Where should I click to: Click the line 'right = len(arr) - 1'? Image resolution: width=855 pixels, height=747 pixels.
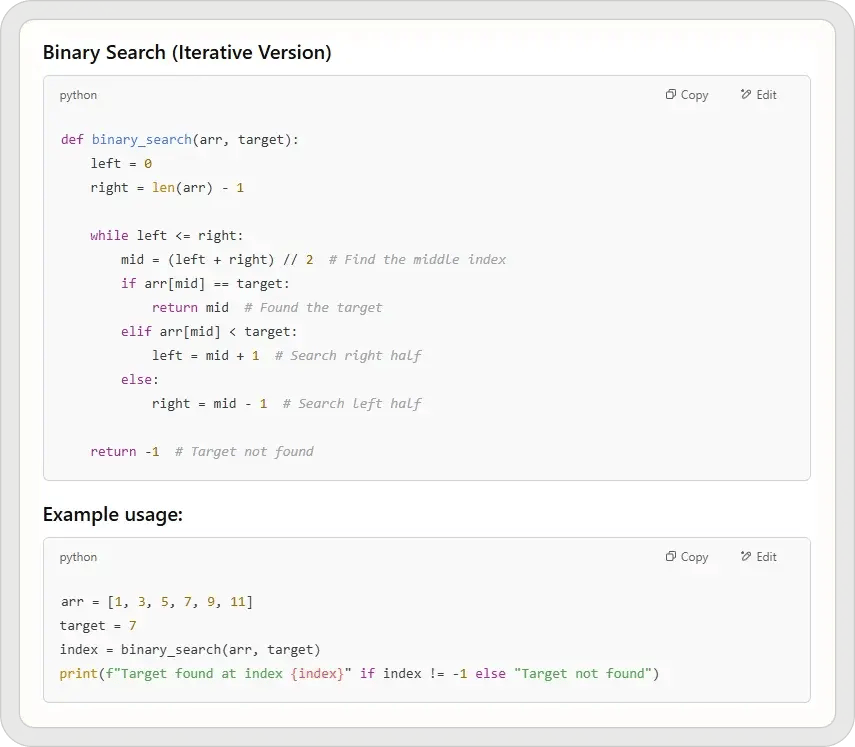coord(167,188)
